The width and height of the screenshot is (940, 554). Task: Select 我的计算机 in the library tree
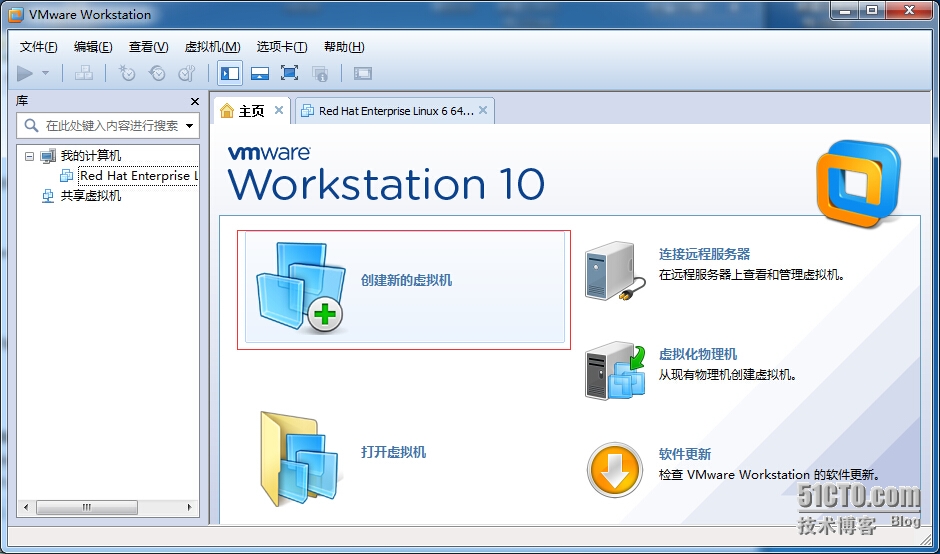(x=91, y=156)
